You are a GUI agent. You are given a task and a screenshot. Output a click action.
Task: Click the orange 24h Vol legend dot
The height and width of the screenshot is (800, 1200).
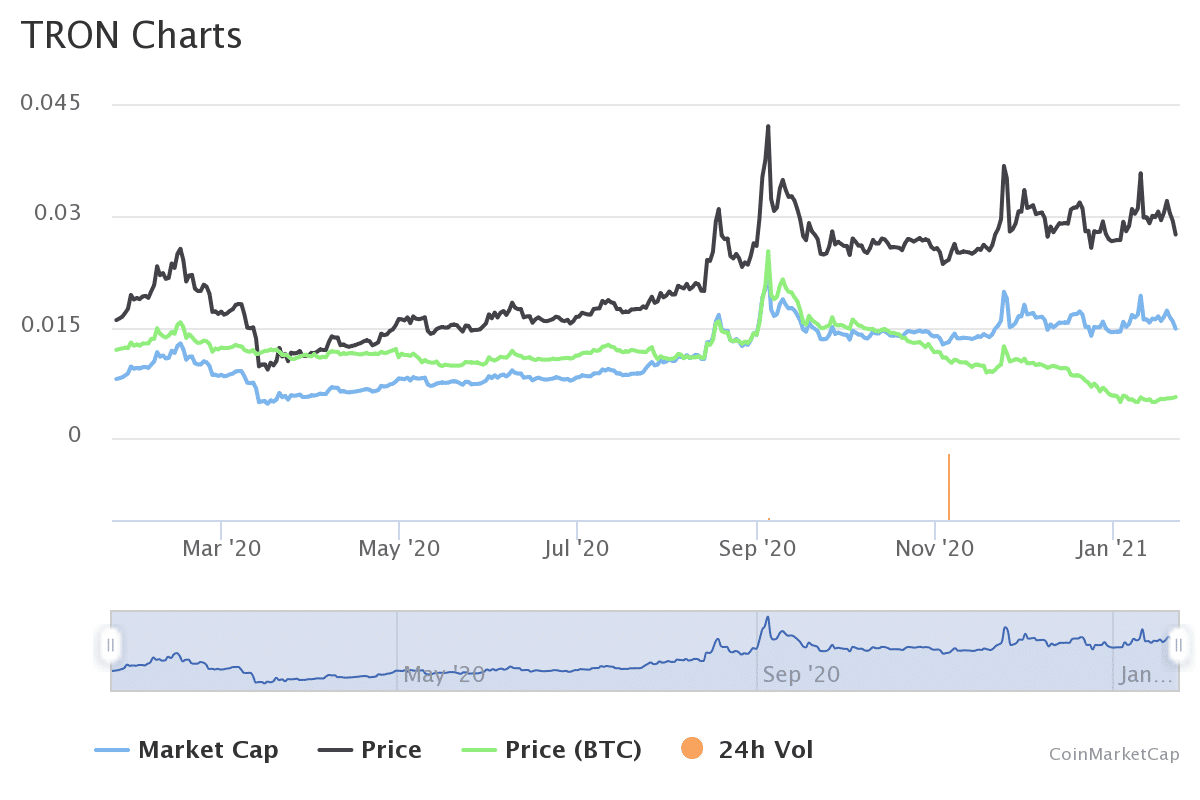point(692,748)
